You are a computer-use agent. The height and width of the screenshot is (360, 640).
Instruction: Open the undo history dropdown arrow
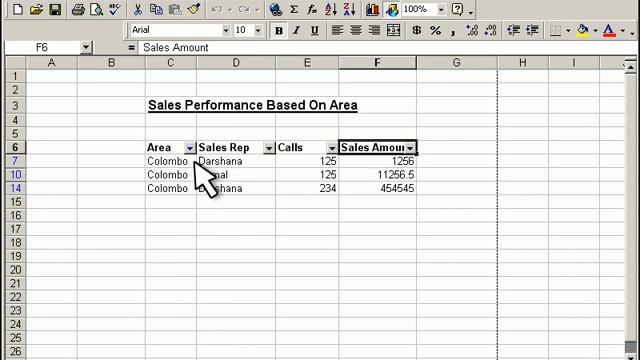pos(230,9)
